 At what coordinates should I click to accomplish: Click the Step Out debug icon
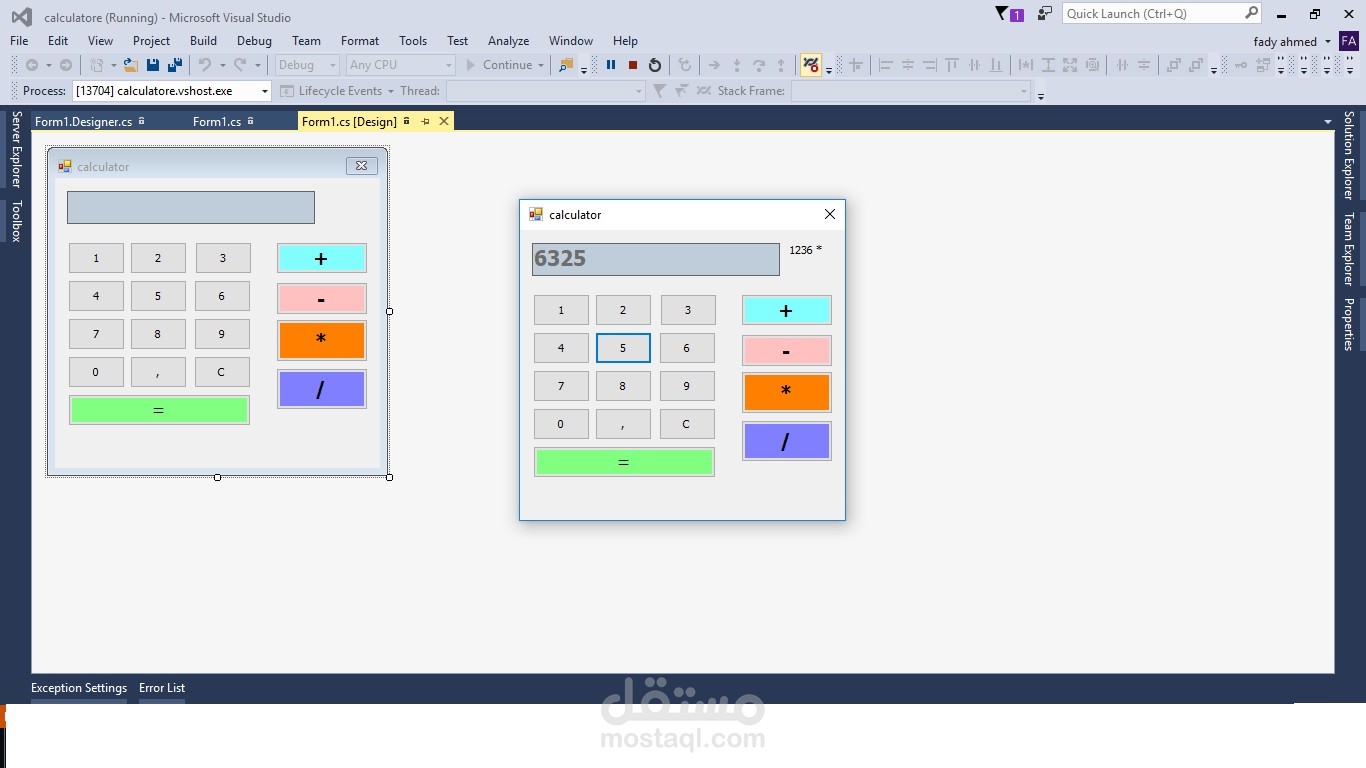click(781, 65)
